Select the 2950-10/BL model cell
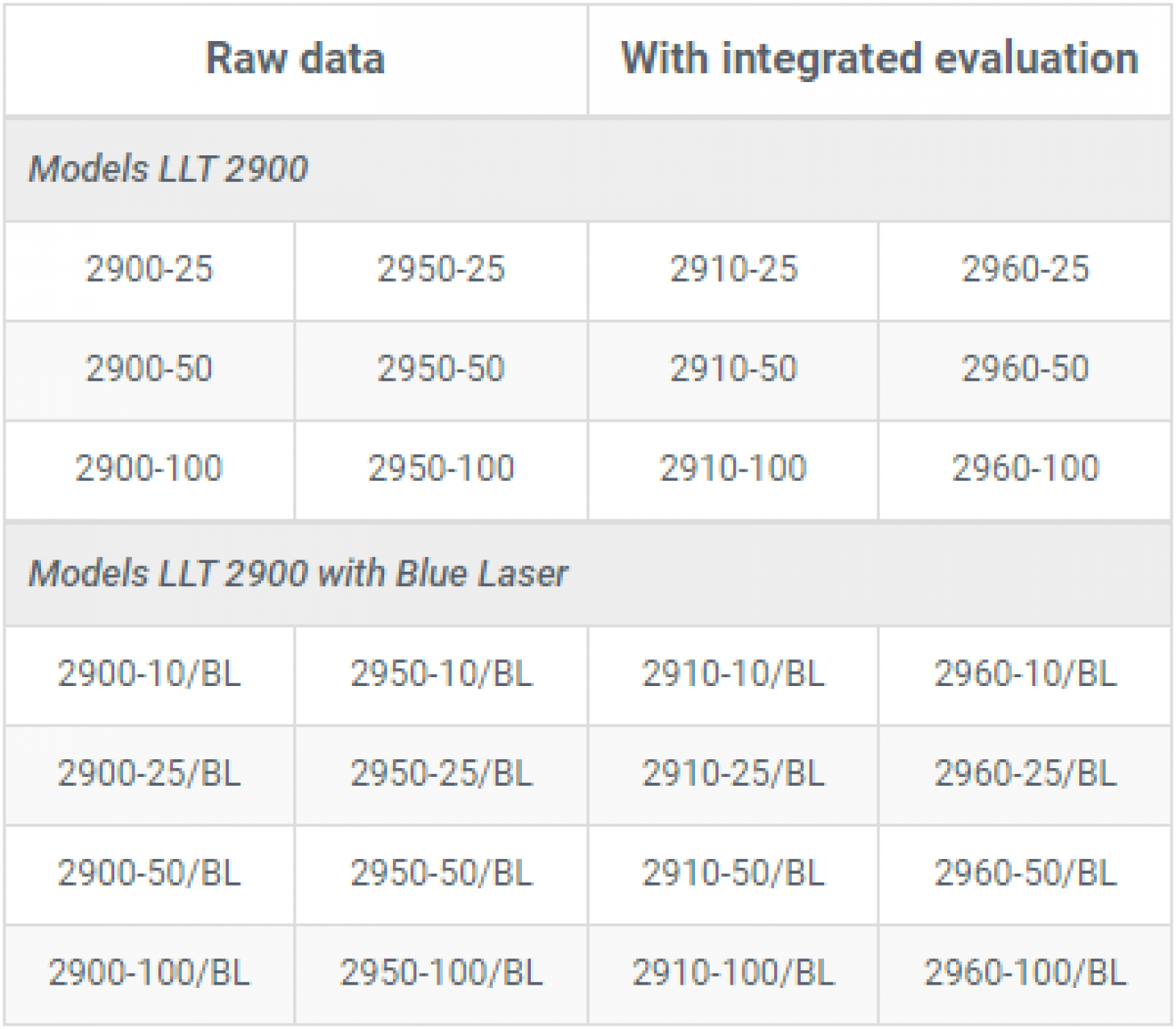This screenshot has width=1176, height=1029. pyautogui.click(x=441, y=674)
